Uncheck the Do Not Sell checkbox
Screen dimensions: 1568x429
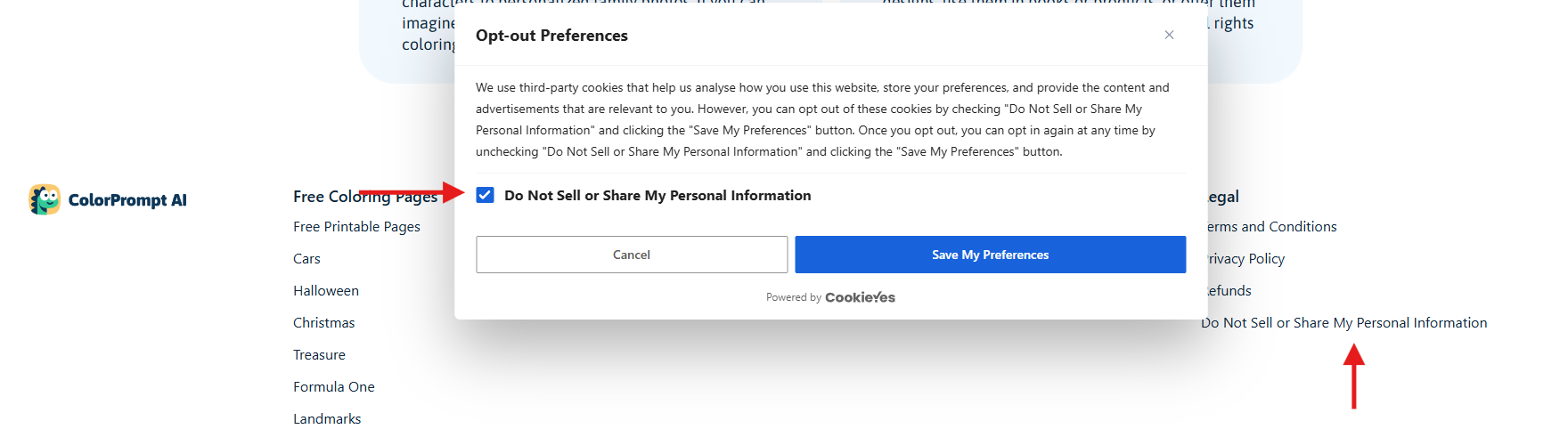tap(485, 195)
